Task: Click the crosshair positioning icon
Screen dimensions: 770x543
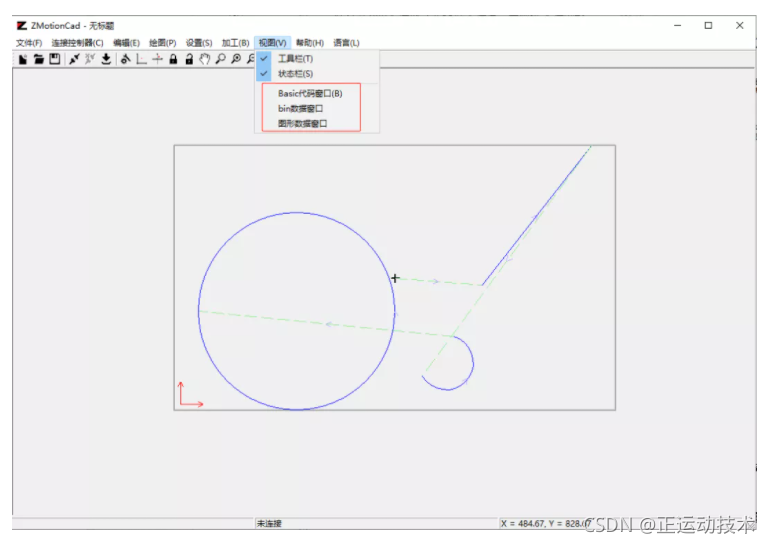Action: (157, 59)
